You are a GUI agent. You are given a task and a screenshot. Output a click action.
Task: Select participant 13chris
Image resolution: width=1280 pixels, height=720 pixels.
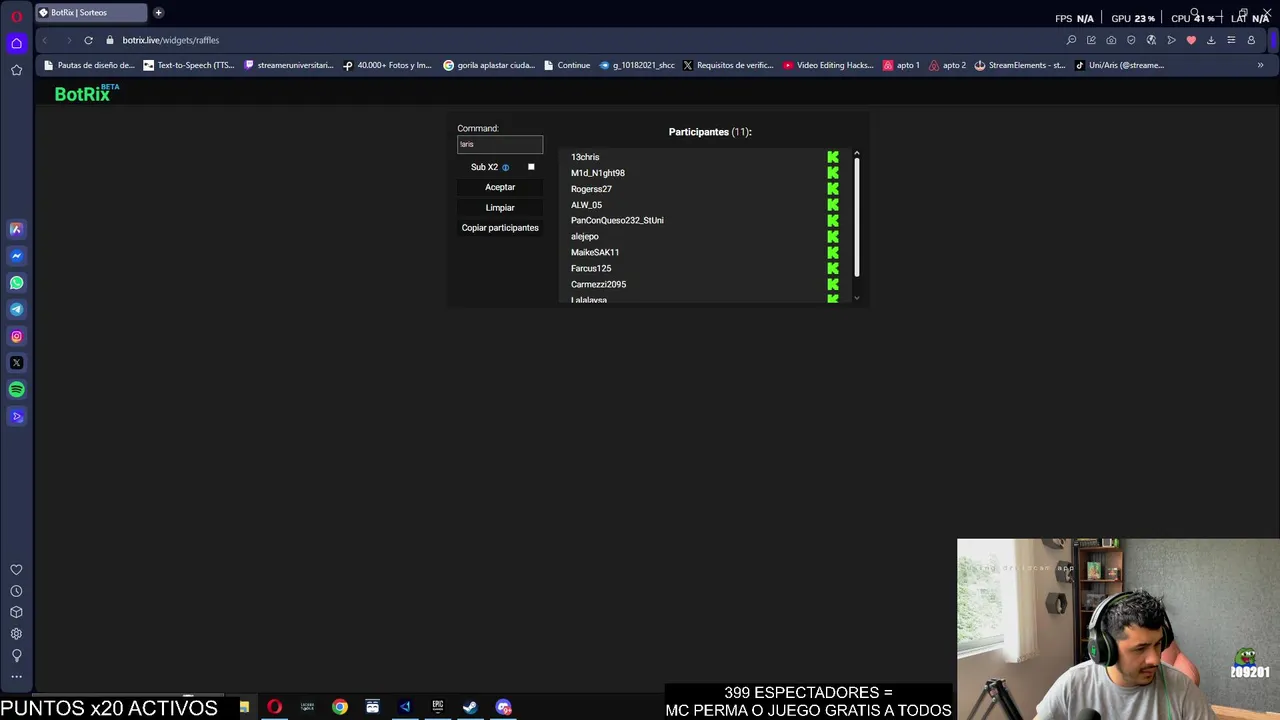click(585, 157)
